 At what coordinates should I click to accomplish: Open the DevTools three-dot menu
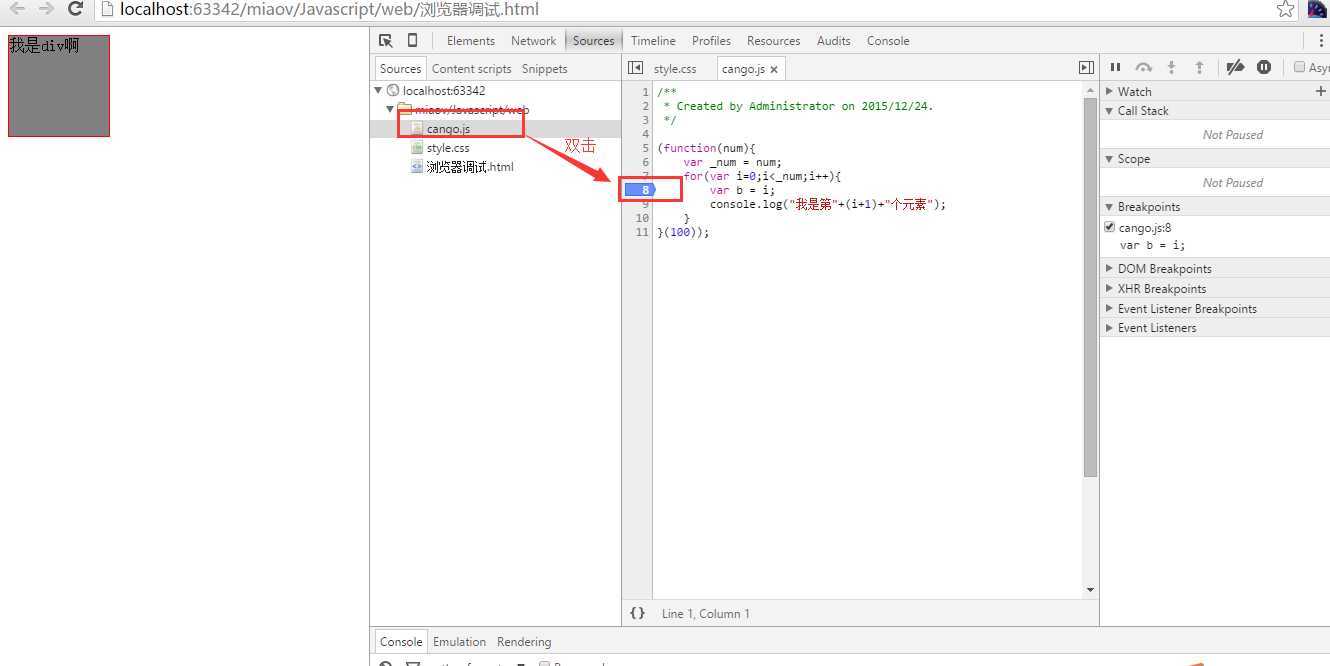pyautogui.click(x=1320, y=41)
